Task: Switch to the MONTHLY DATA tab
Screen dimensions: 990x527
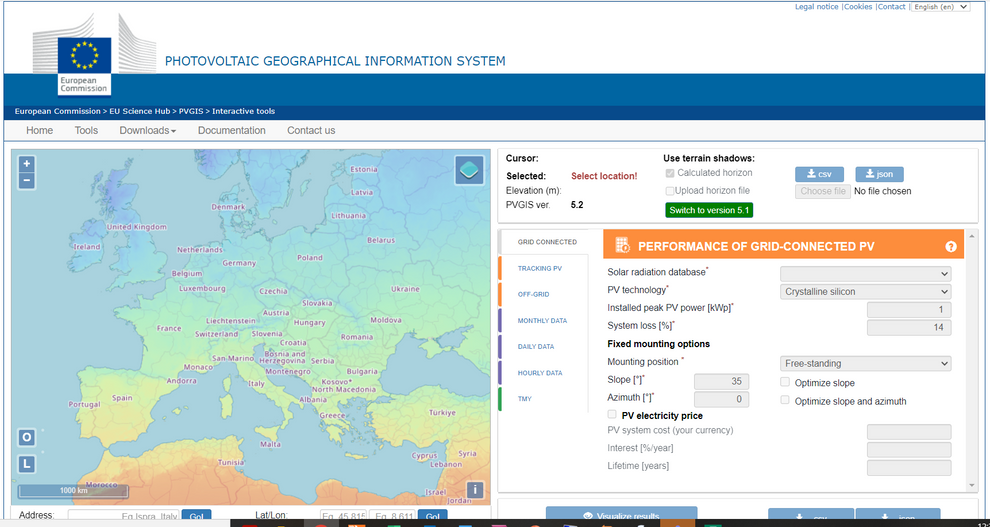Action: point(542,321)
